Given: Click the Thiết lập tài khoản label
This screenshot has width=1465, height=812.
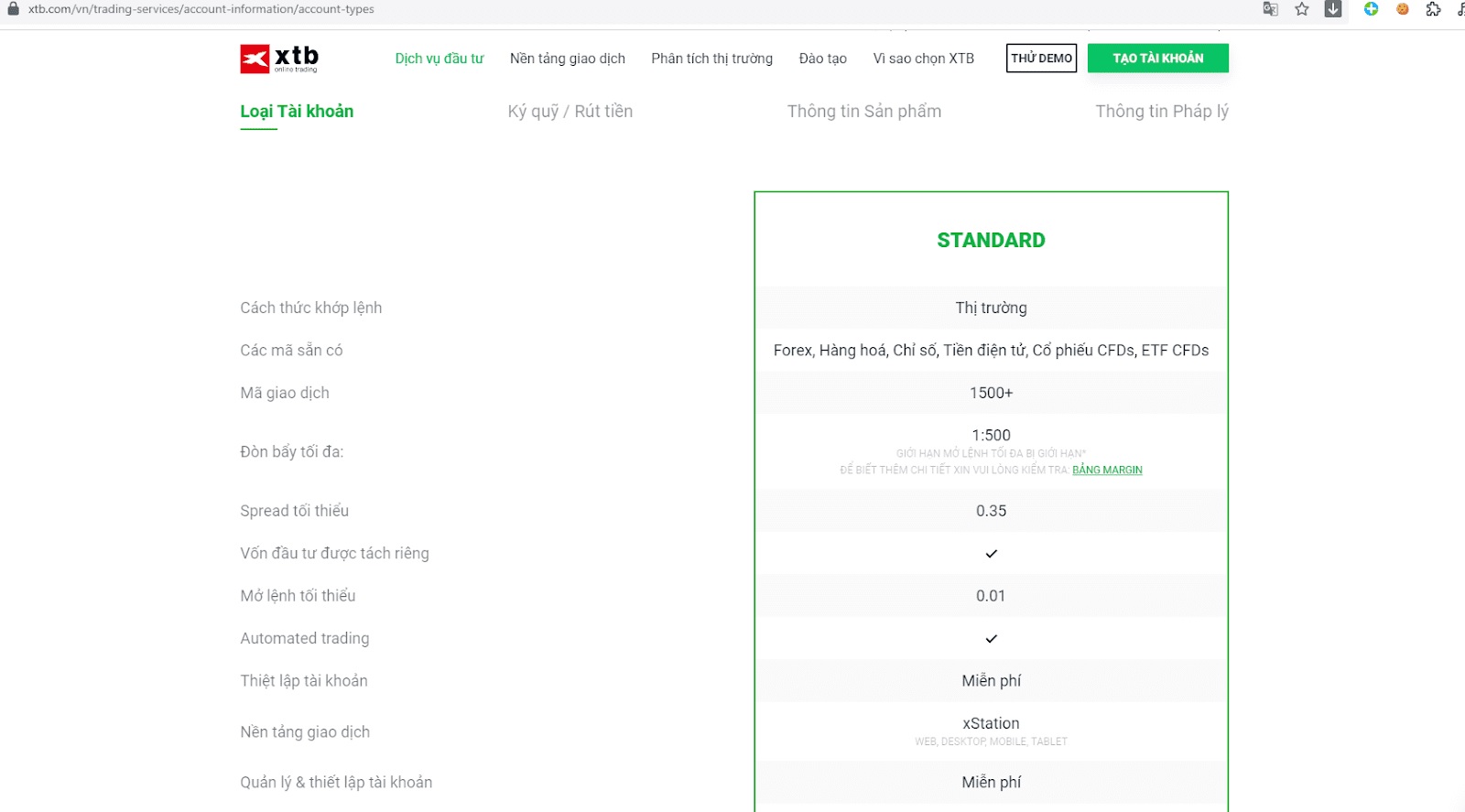Looking at the screenshot, I should 304,680.
